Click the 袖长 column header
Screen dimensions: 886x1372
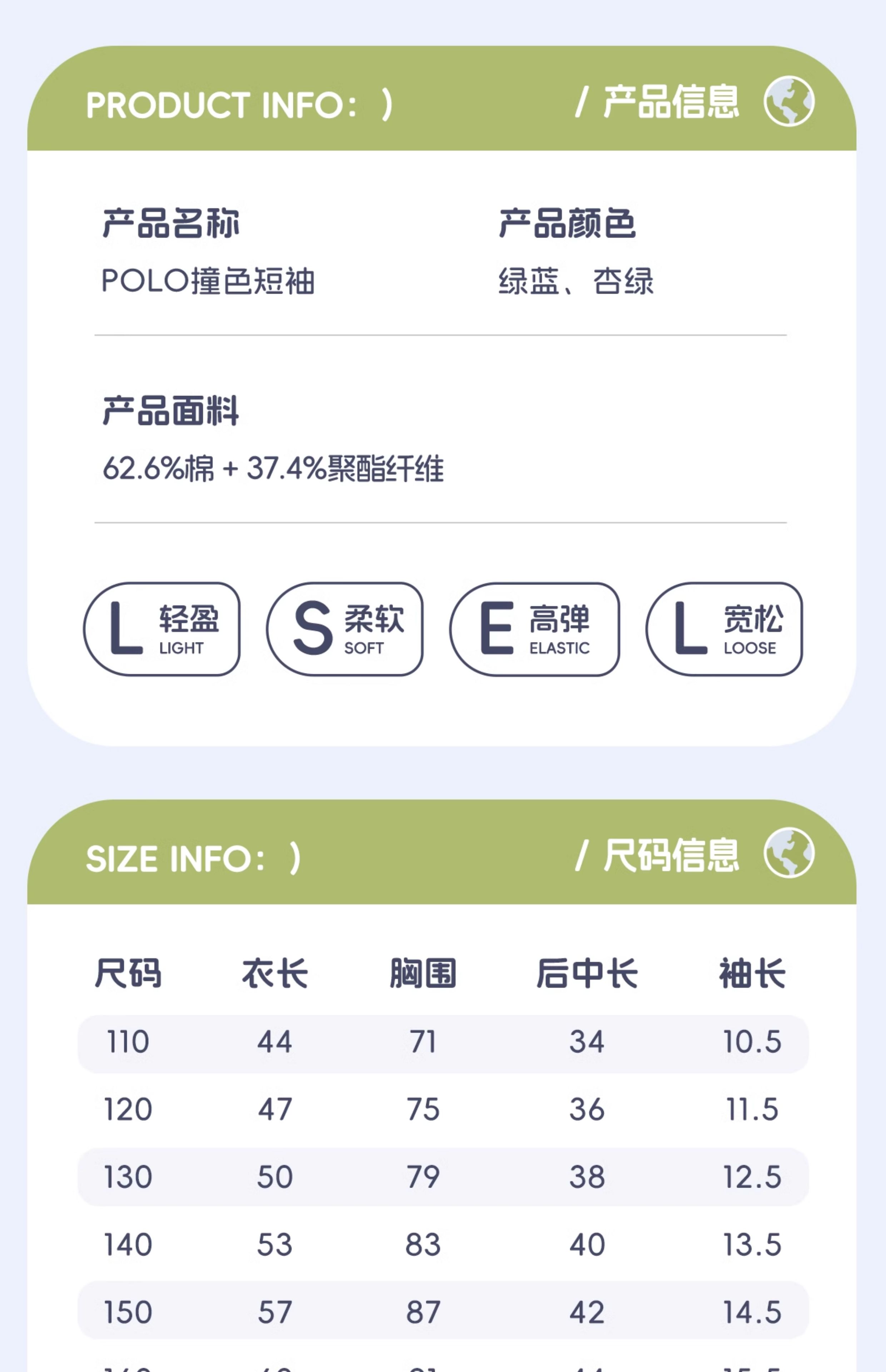752,973
